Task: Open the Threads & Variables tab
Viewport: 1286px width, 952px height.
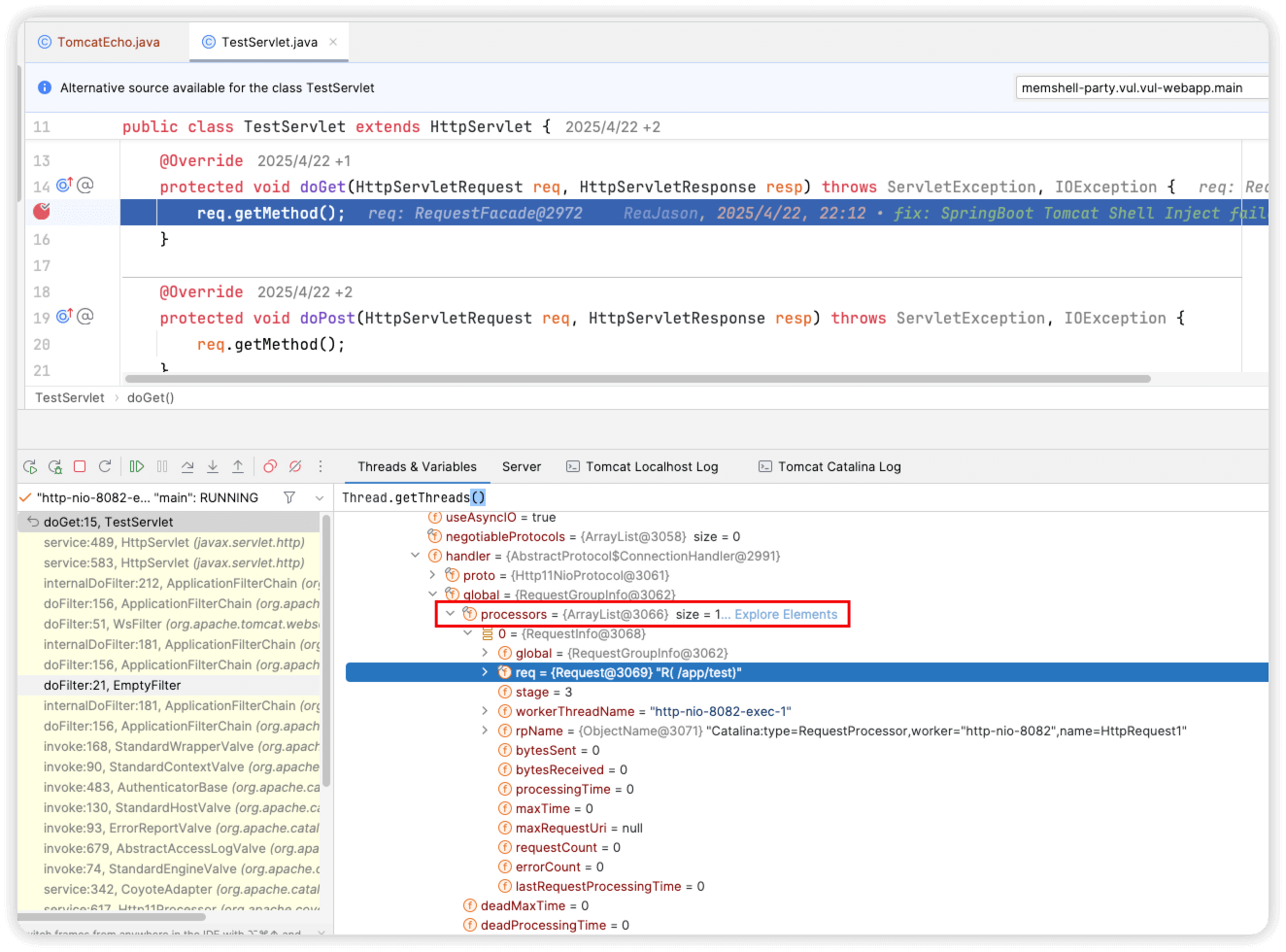Action: [x=417, y=466]
